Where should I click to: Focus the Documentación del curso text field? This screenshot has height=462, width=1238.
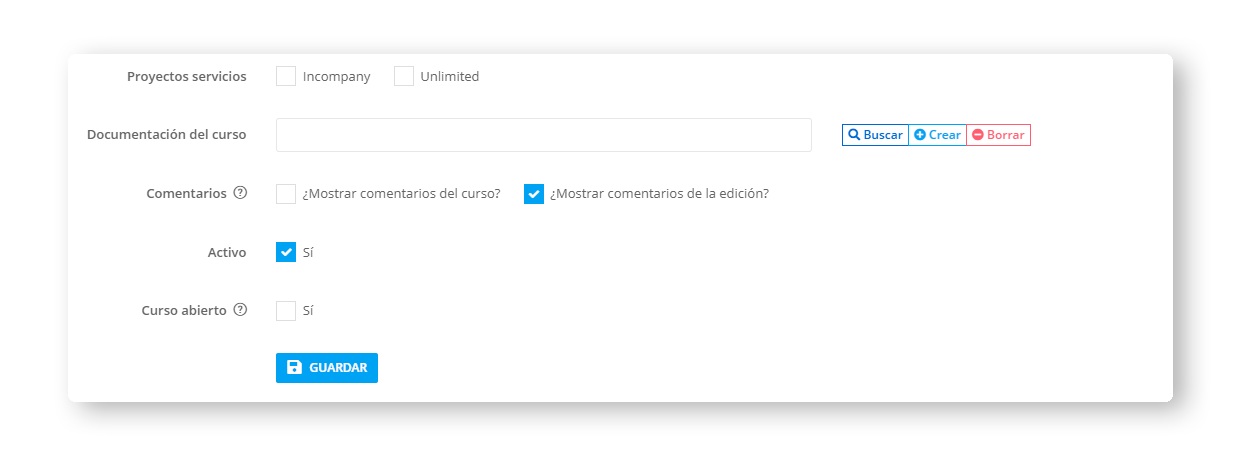(544, 135)
